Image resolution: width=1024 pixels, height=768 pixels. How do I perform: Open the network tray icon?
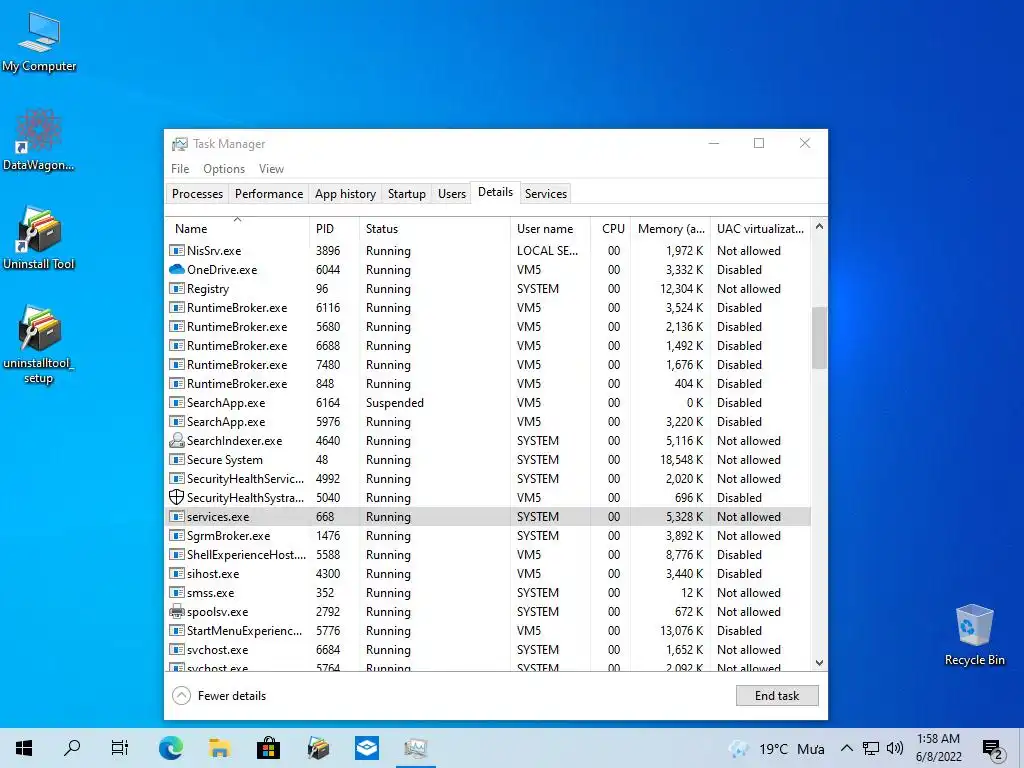click(x=871, y=748)
